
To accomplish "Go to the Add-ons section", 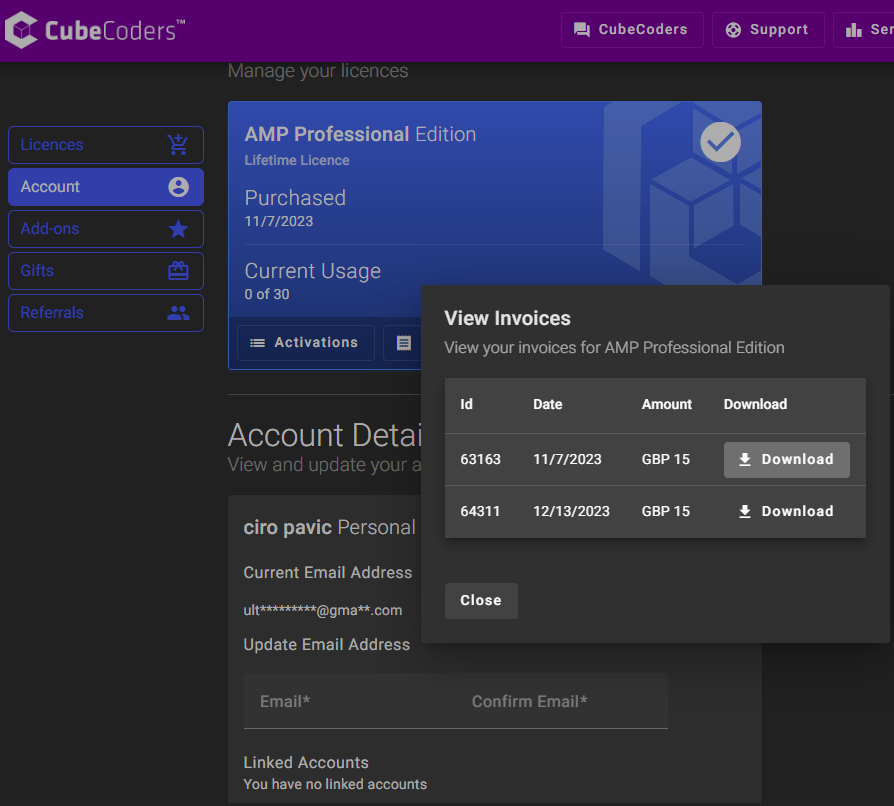I will (106, 229).
